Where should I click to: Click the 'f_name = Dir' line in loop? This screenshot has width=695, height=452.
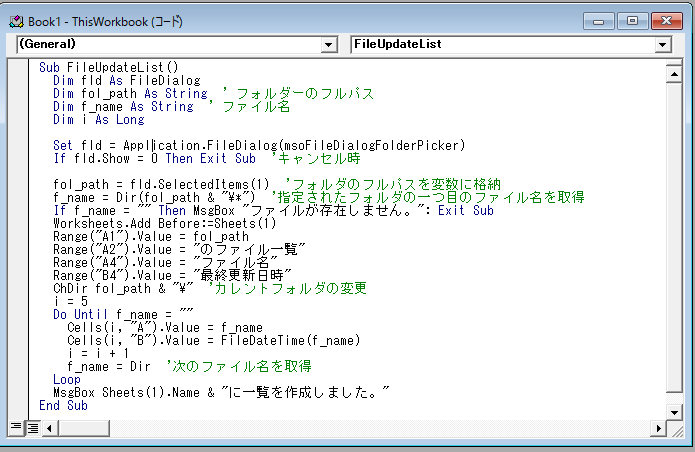tap(109, 366)
